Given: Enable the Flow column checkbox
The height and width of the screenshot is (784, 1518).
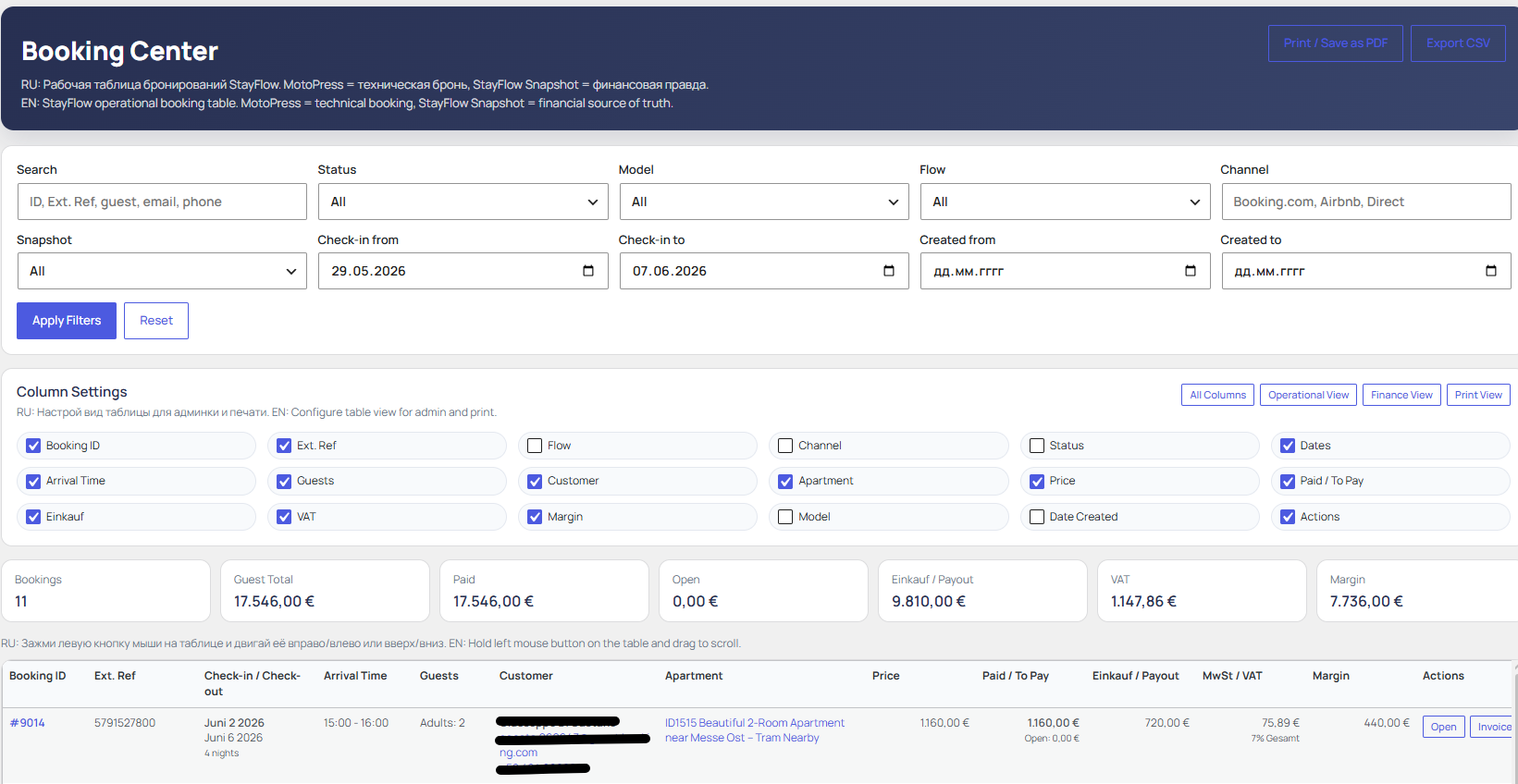Looking at the screenshot, I should point(535,446).
